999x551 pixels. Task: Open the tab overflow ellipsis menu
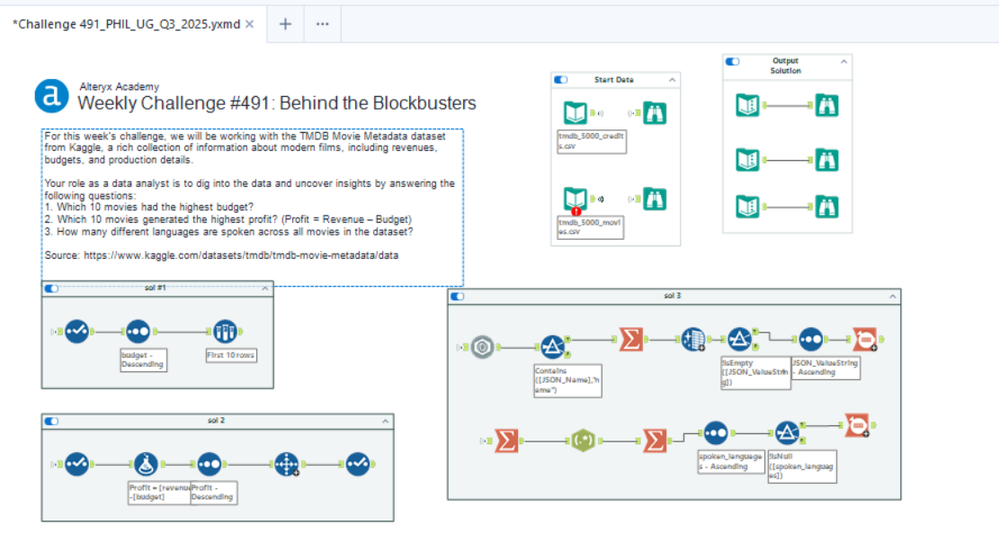322,24
